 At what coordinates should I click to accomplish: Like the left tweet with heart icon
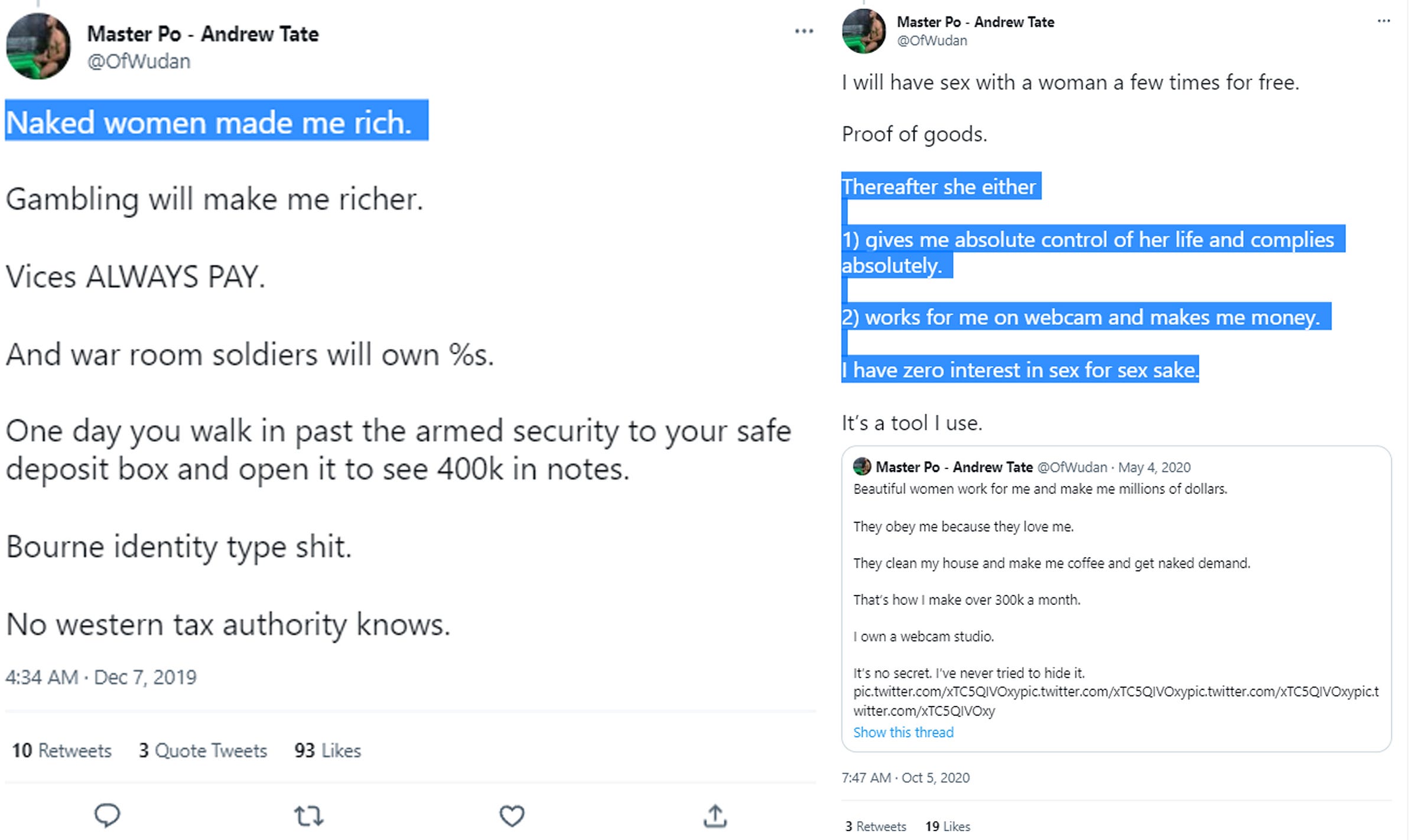click(x=512, y=816)
